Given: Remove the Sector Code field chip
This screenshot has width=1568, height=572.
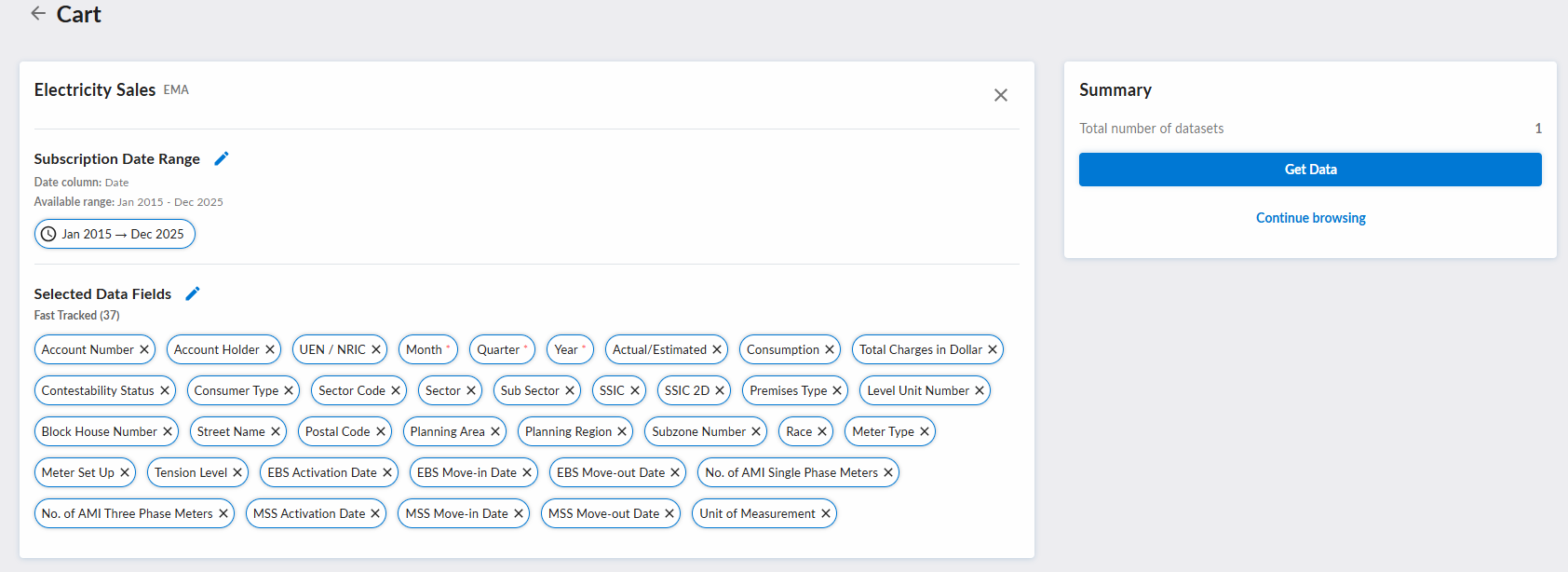Looking at the screenshot, I should click(396, 390).
